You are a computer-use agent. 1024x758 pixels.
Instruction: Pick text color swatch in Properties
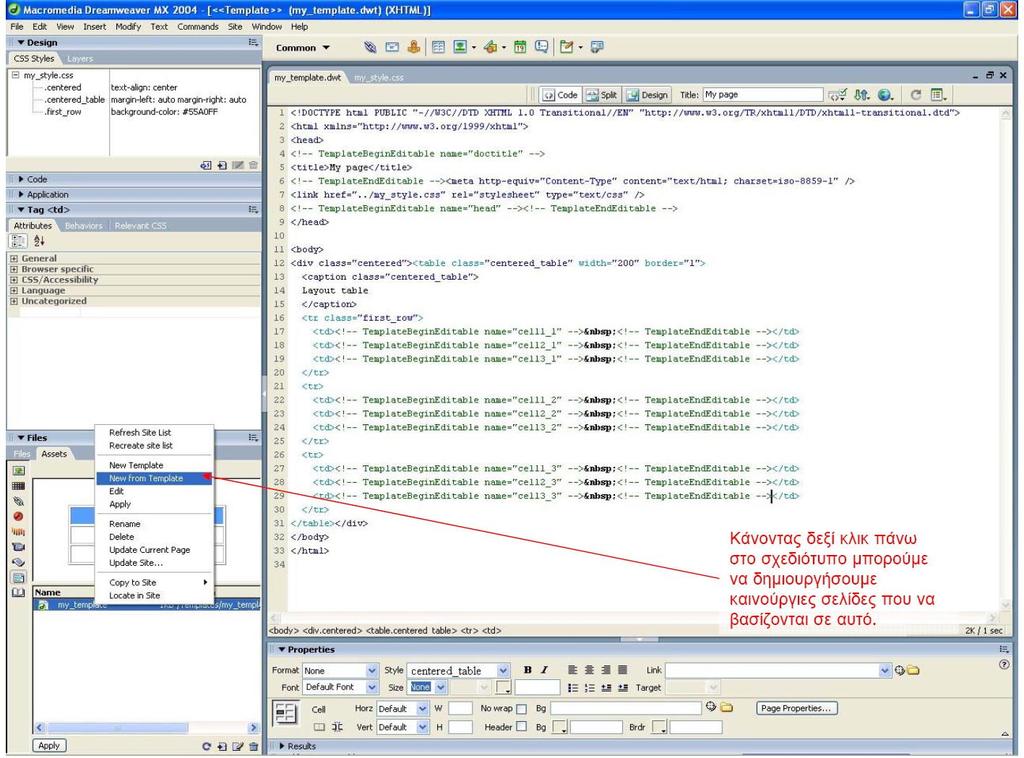click(x=503, y=687)
